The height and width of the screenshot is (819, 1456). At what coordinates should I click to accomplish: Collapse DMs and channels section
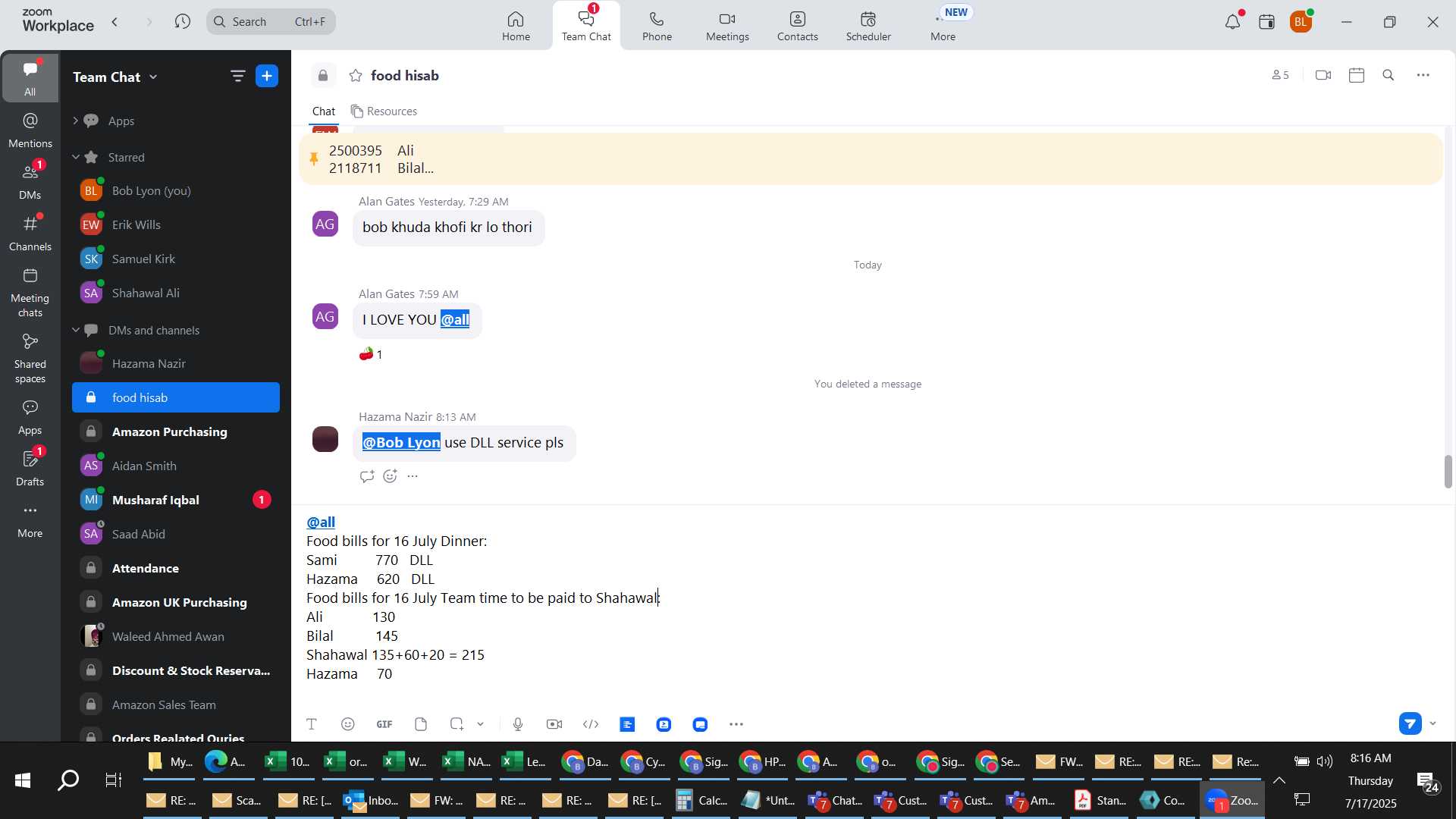pos(75,330)
